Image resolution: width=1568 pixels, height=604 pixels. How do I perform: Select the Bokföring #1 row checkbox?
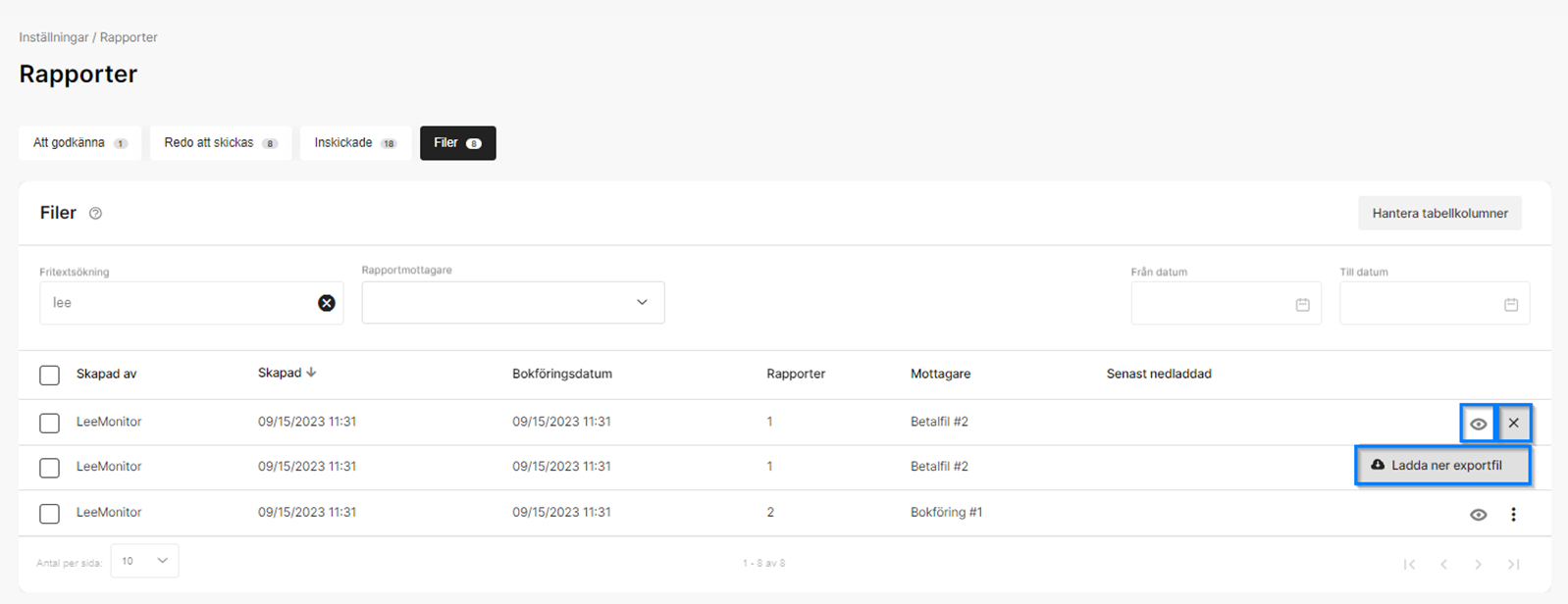[49, 513]
